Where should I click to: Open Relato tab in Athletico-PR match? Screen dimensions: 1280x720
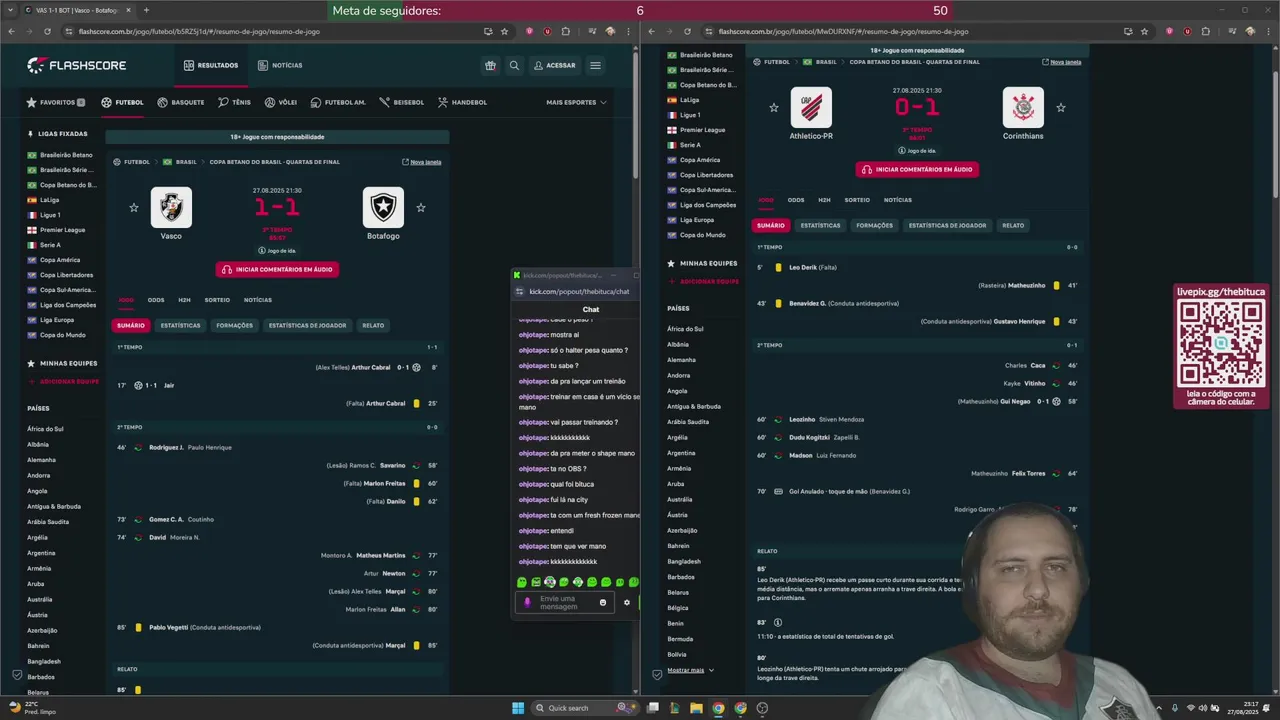pos(1013,226)
